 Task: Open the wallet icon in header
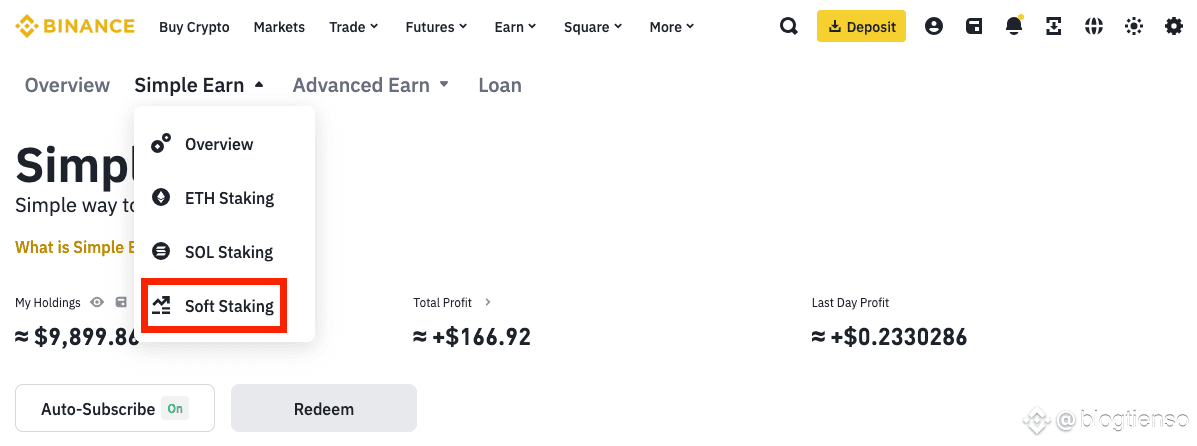tap(974, 27)
